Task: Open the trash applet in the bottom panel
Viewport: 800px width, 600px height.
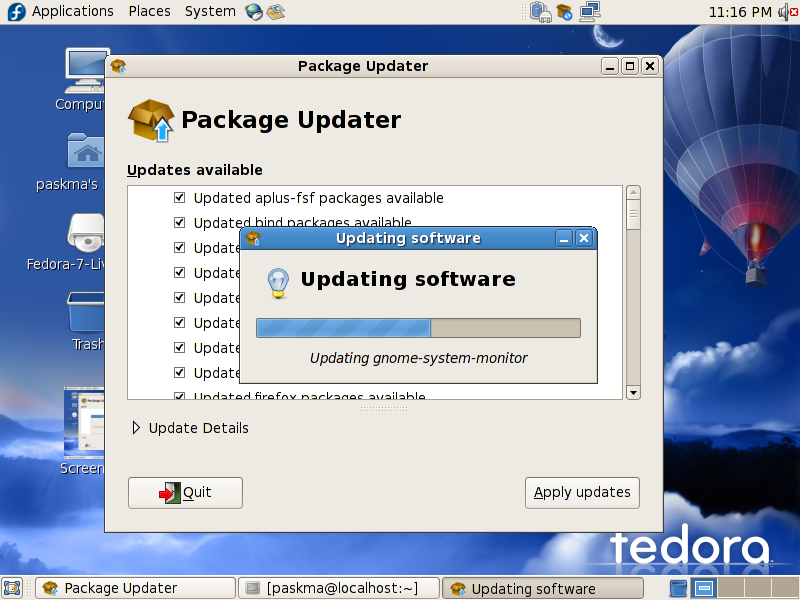Action: tap(678, 588)
